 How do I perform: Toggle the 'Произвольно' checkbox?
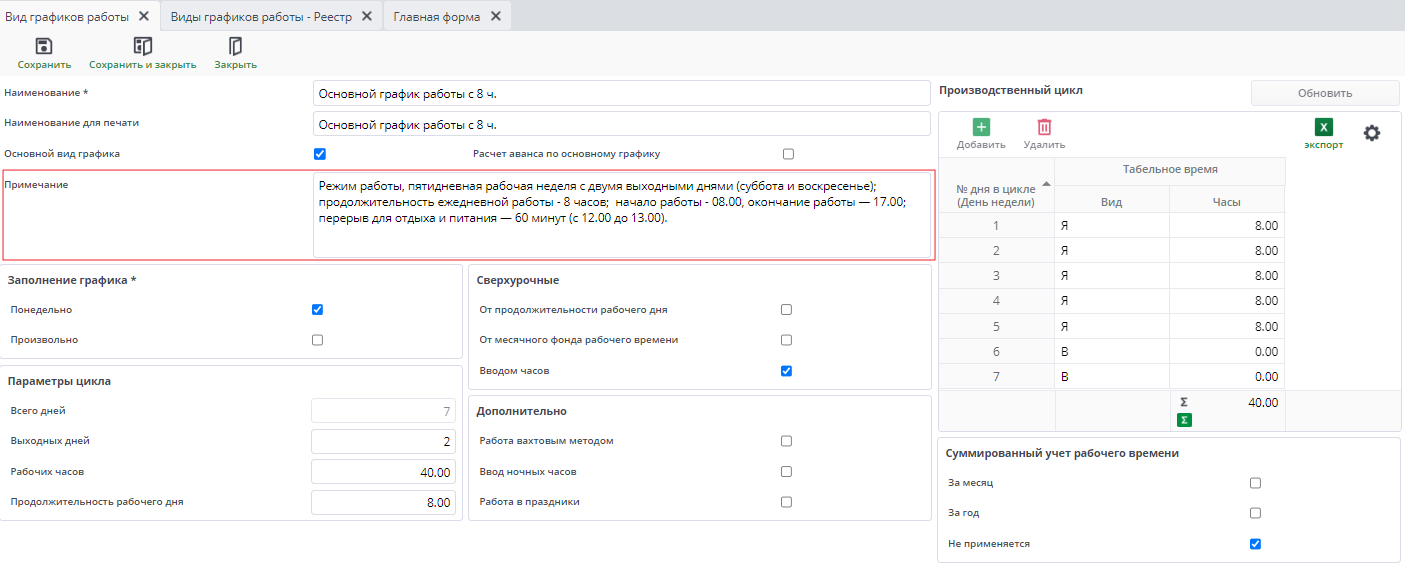(x=318, y=340)
